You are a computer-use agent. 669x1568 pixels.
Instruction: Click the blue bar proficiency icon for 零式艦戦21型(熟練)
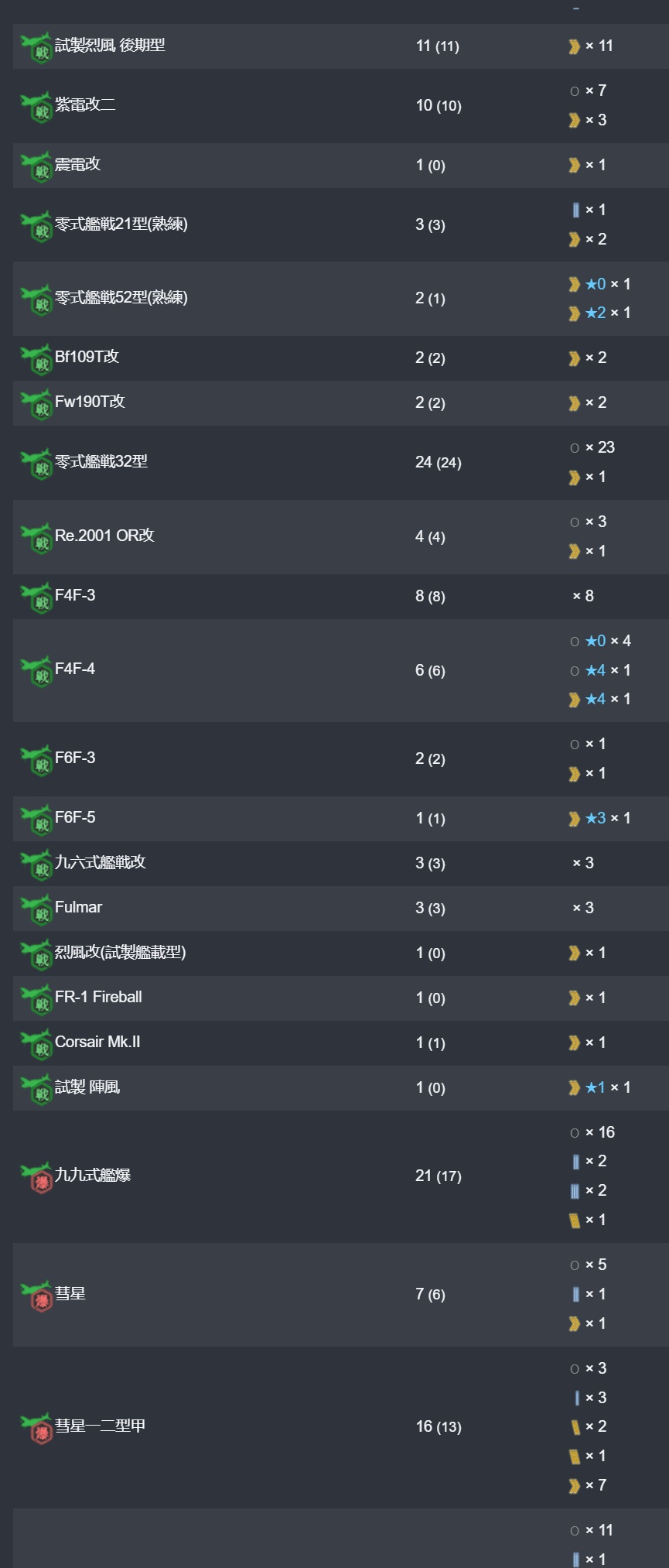click(x=575, y=210)
